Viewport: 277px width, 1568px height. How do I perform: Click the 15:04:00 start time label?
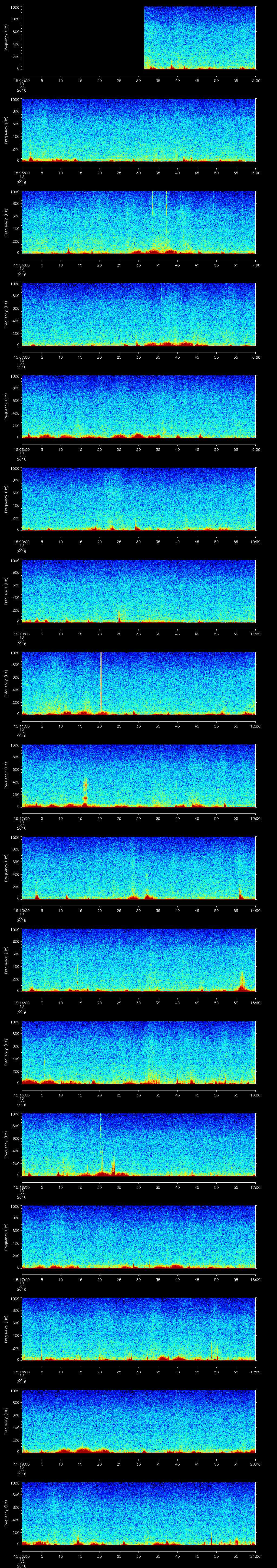point(22,80)
